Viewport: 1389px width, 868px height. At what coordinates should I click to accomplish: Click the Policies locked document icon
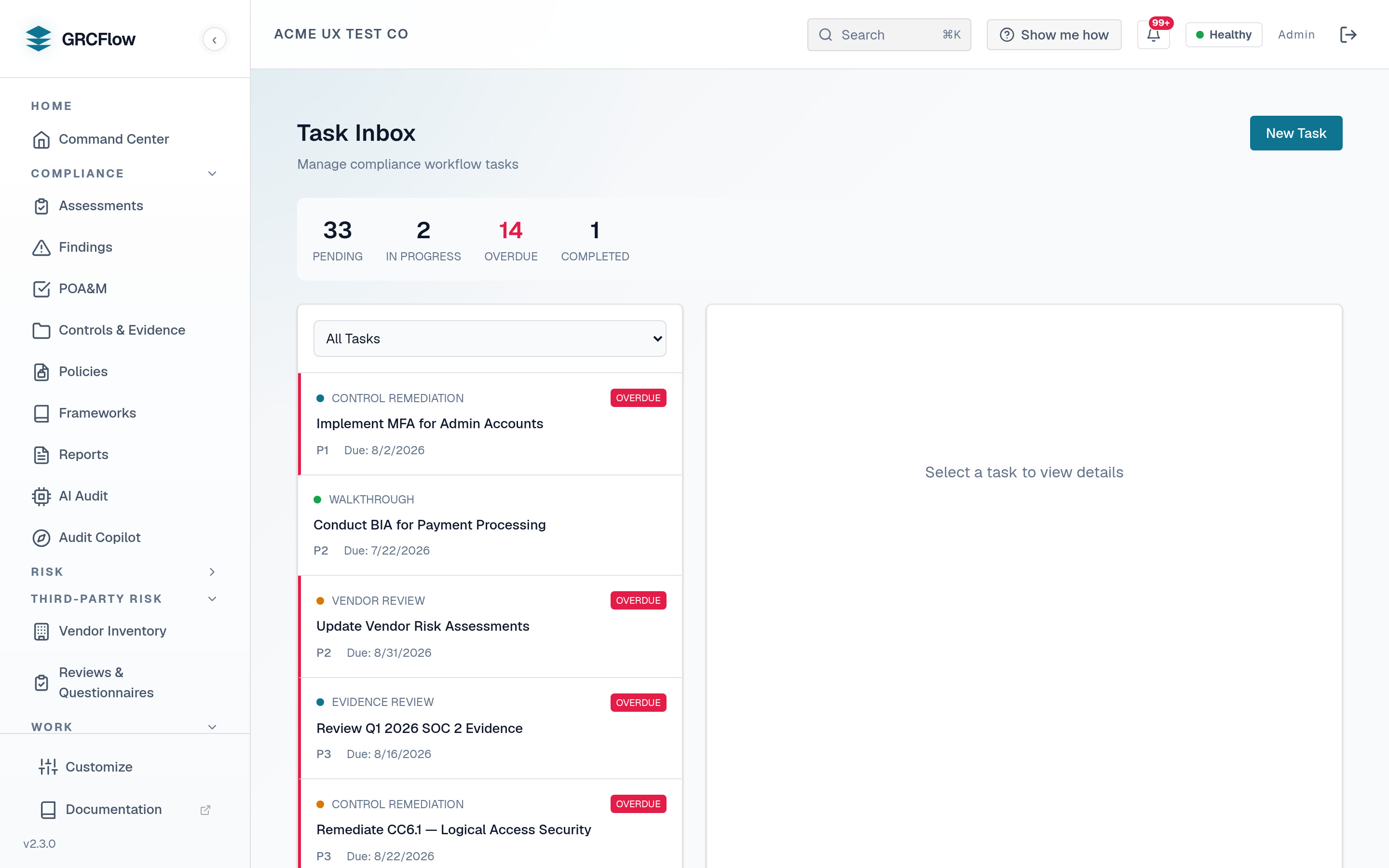point(41,372)
